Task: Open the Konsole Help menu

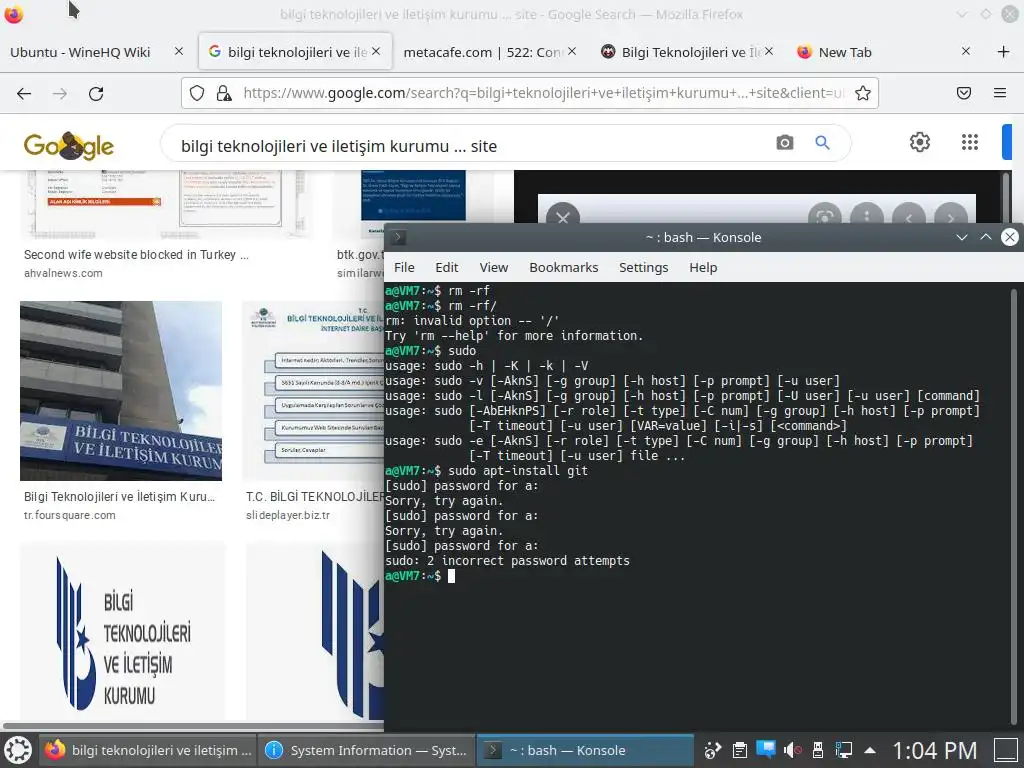Action: coord(703,267)
